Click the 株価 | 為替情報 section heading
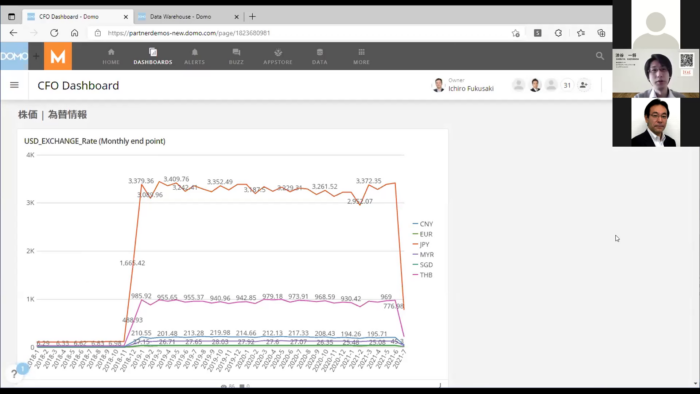The width and height of the screenshot is (700, 394). pos(52,115)
